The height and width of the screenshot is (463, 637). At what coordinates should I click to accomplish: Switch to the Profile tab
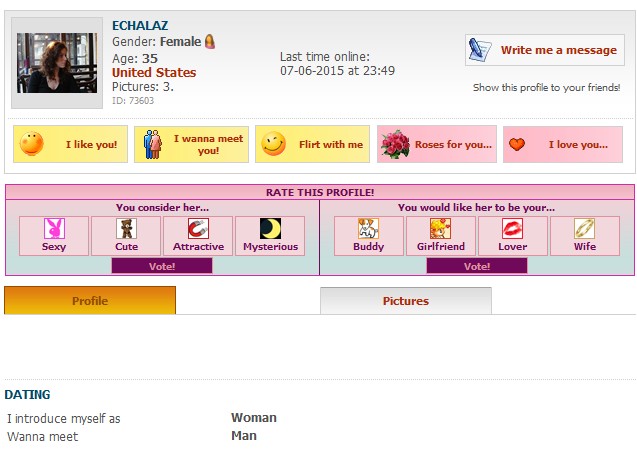[90, 301]
